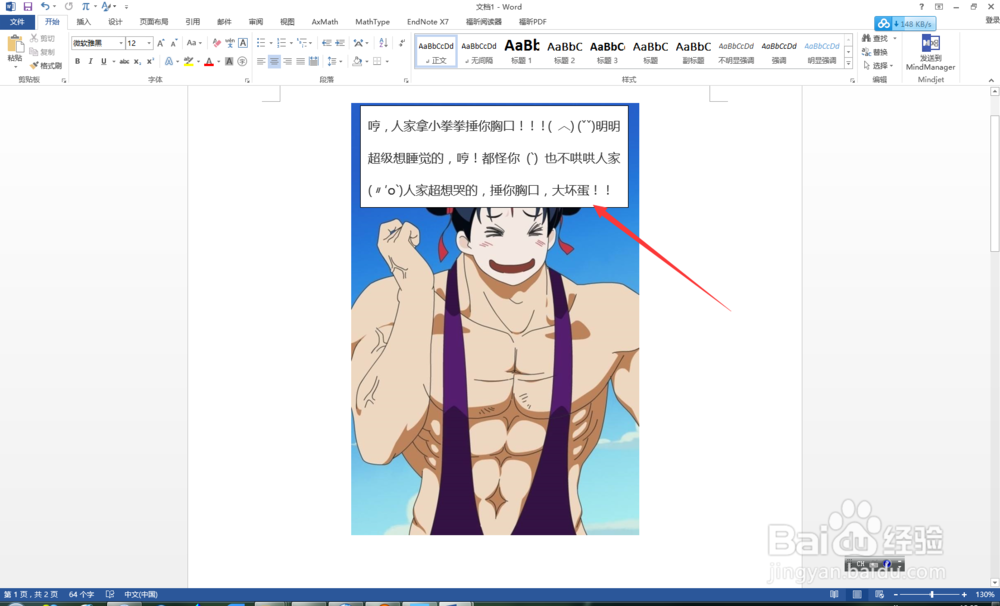The height and width of the screenshot is (606, 1000).
Task: Click the Paste clipboard icon
Action: [15, 45]
